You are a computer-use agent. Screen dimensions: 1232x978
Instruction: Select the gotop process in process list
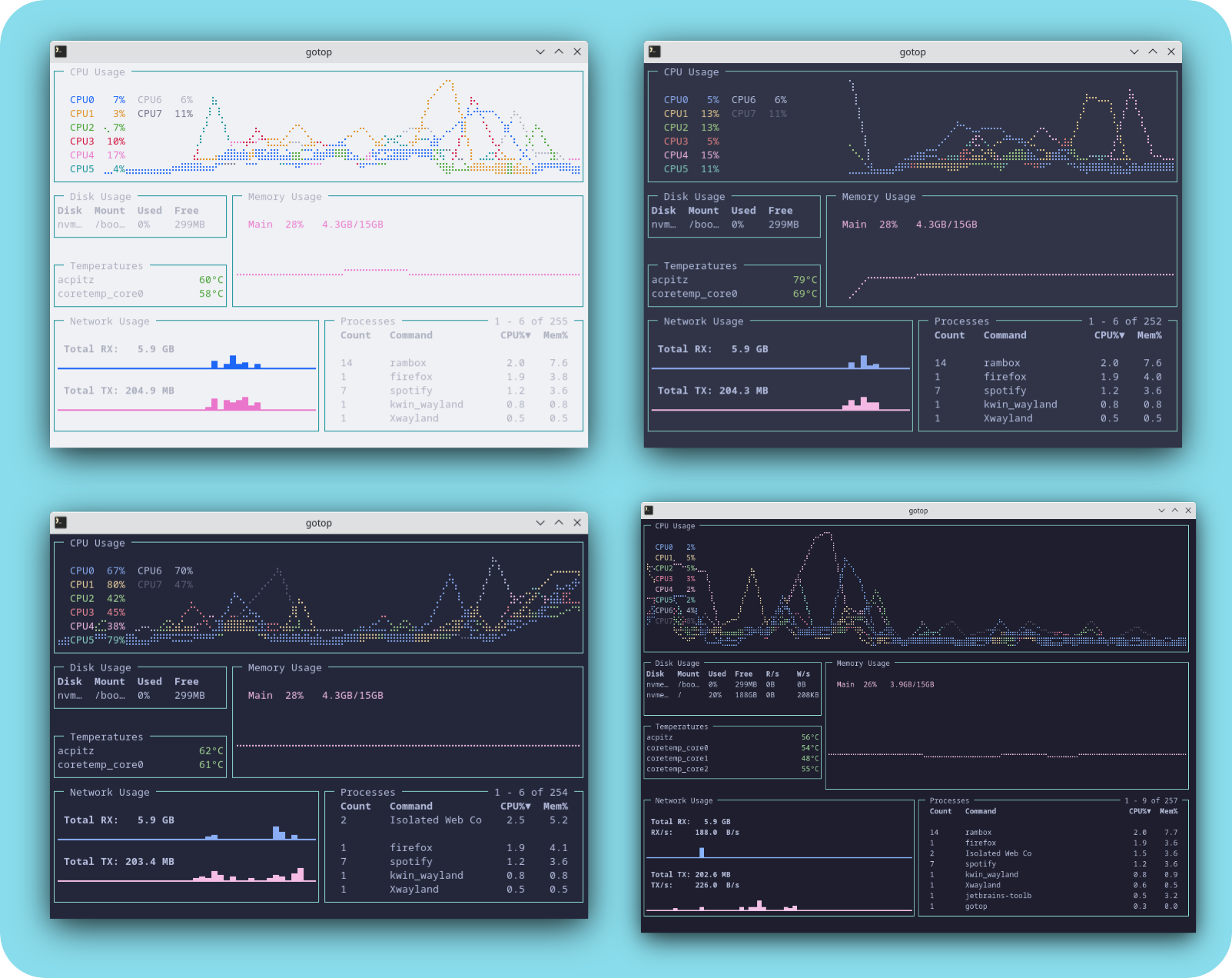[x=976, y=906]
